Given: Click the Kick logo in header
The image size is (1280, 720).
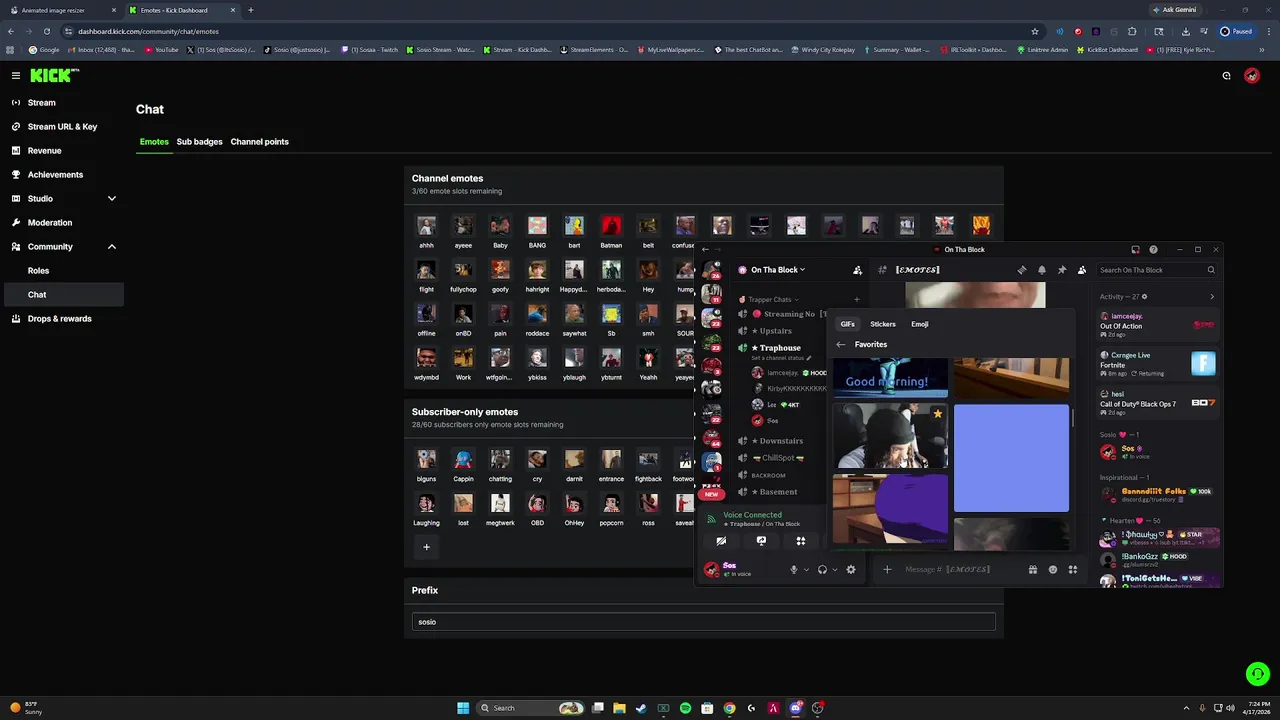Looking at the screenshot, I should tap(54, 75).
